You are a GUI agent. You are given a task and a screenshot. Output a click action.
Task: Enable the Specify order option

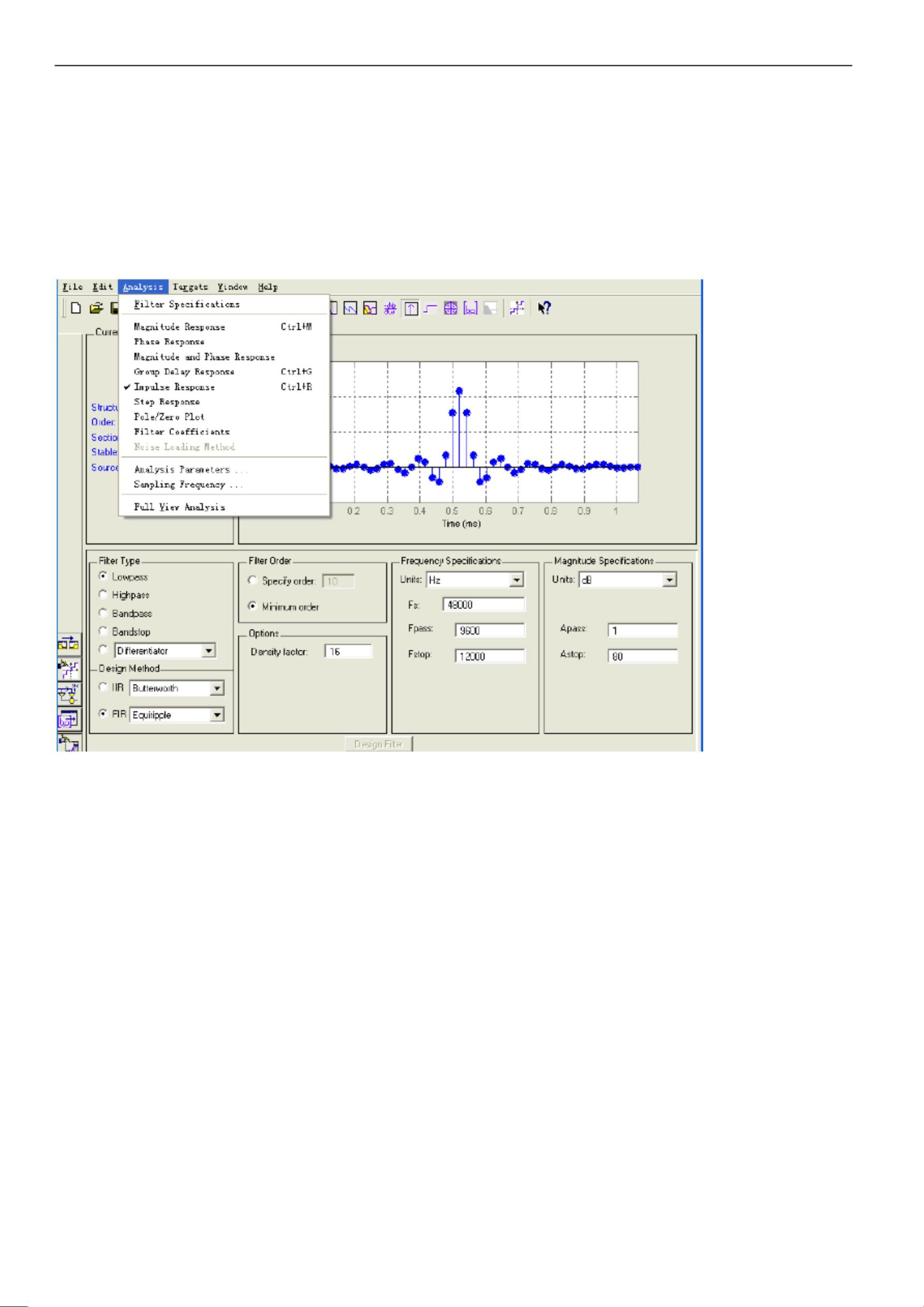coord(253,581)
